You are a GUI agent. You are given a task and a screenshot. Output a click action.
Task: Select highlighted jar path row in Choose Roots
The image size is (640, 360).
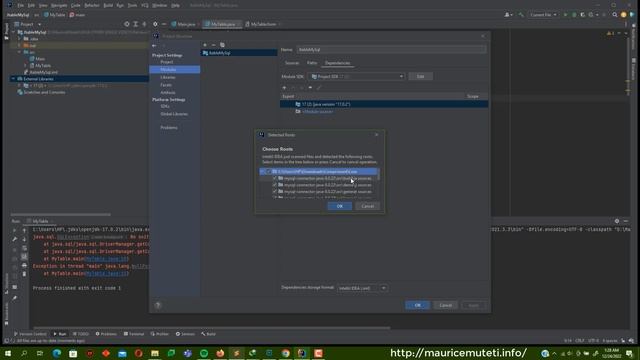pyautogui.click(x=319, y=172)
